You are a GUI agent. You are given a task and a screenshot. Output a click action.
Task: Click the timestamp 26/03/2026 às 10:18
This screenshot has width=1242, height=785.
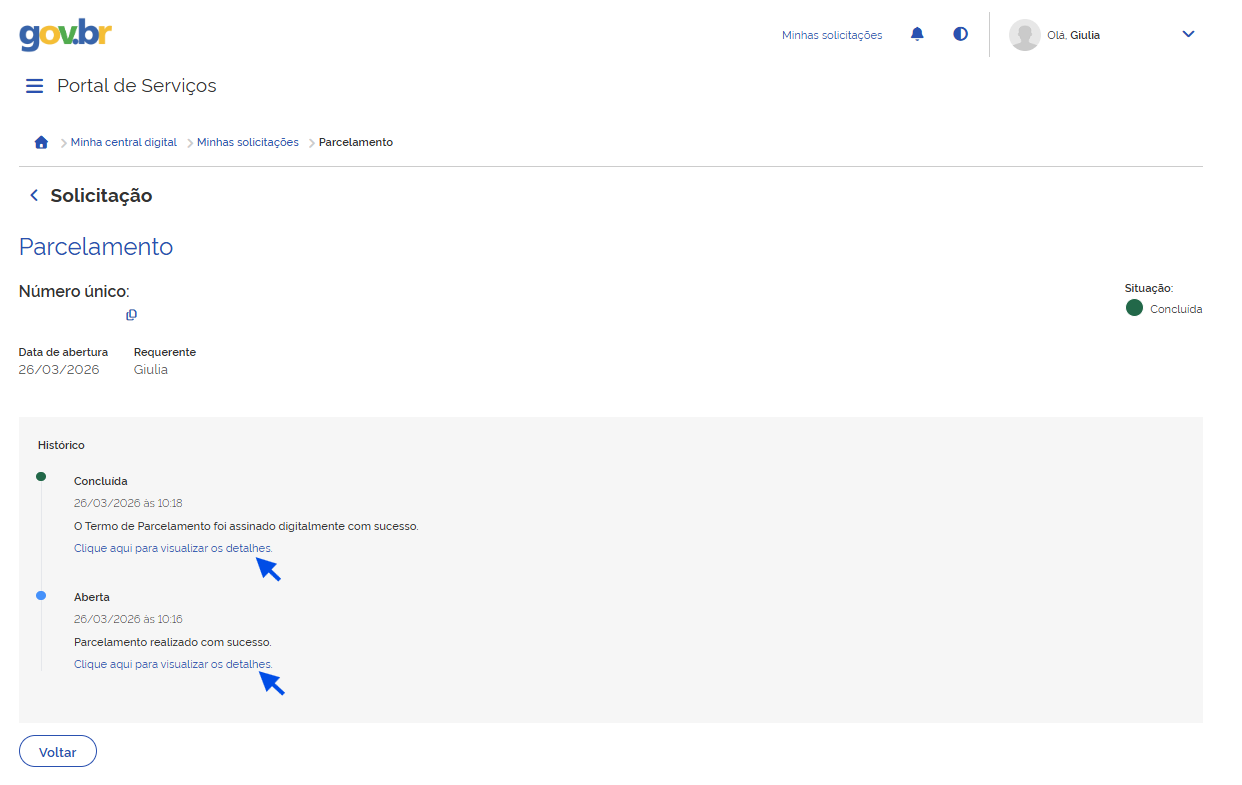click(128, 503)
